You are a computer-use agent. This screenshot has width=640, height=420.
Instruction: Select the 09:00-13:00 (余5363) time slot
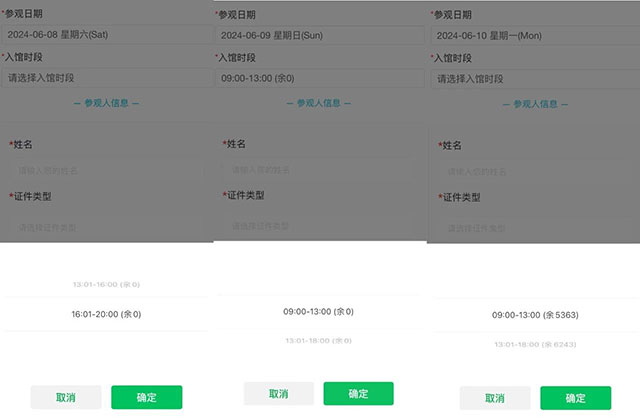[x=535, y=315]
